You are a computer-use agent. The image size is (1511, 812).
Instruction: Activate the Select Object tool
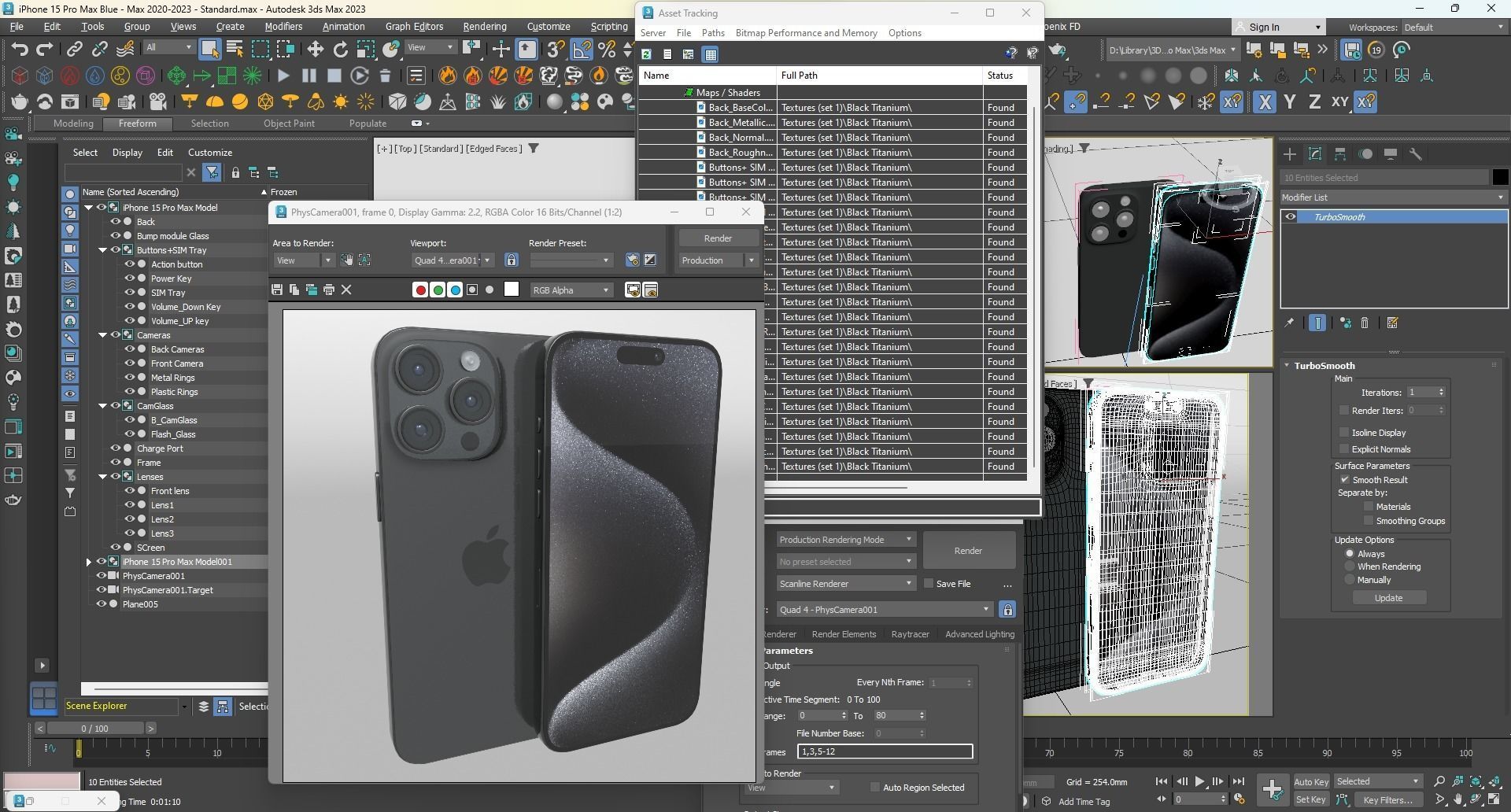pyautogui.click(x=209, y=50)
